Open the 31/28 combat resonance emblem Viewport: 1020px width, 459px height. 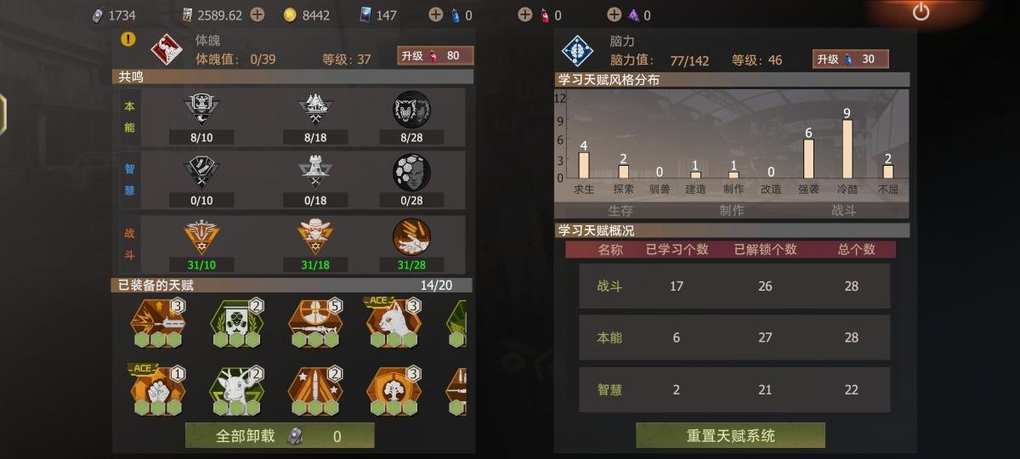point(411,238)
